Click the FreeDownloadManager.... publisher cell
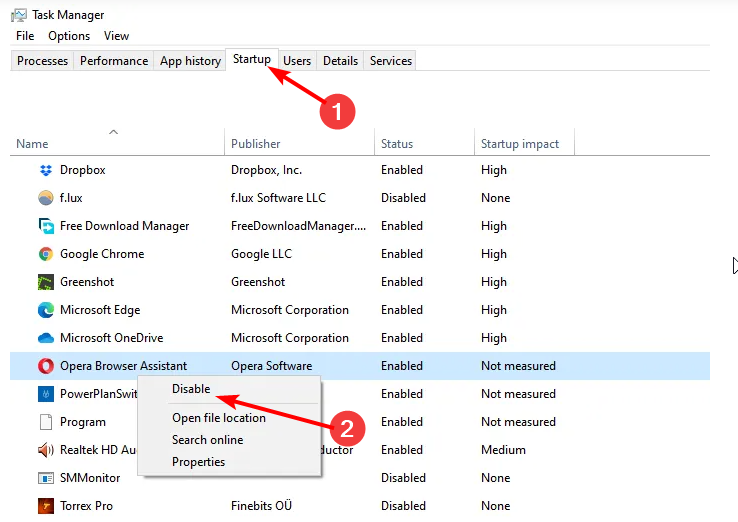The height and width of the screenshot is (522, 738). 298,226
